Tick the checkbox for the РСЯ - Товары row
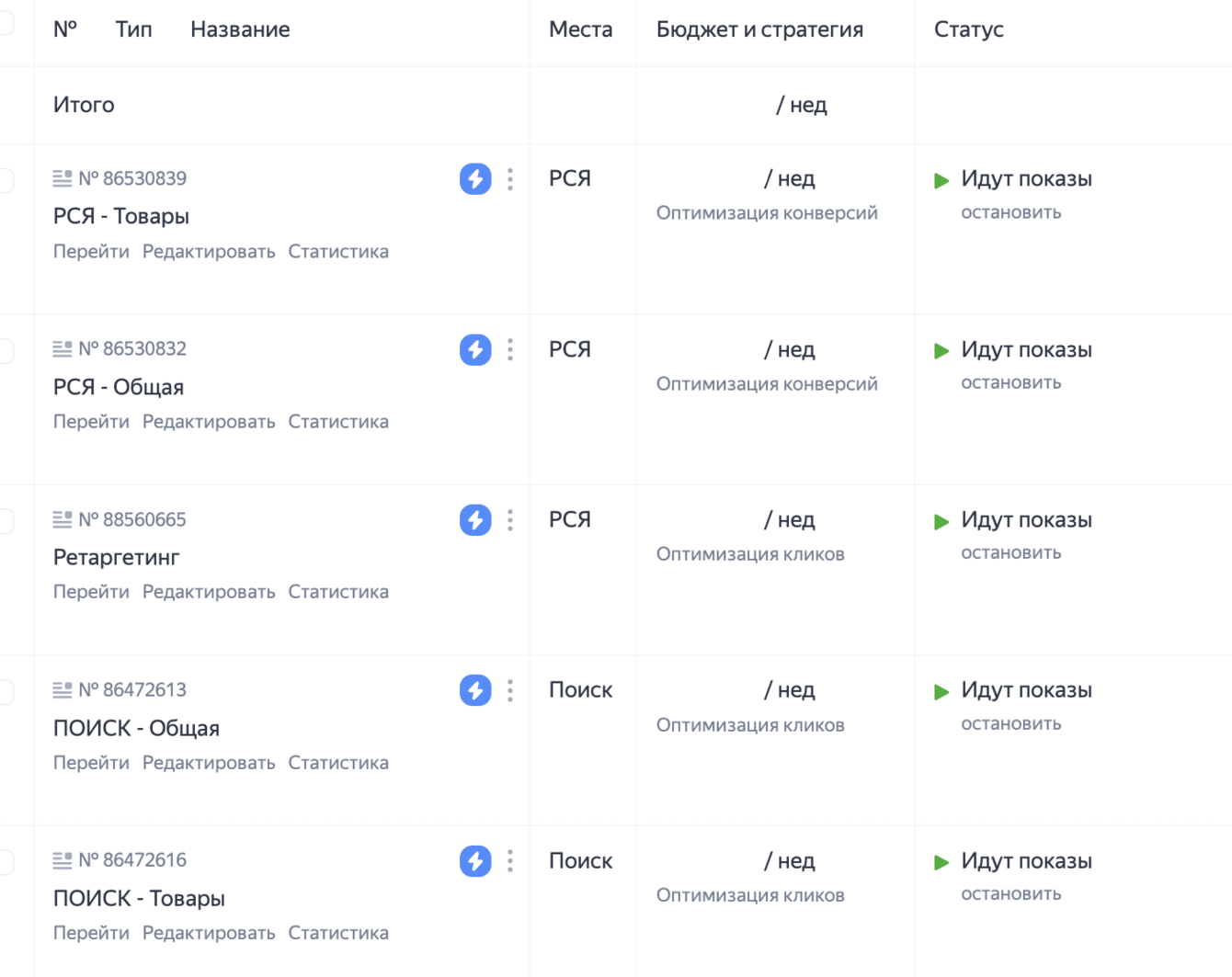Viewport: 1232px width, 977px height. pyautogui.click(x=6, y=179)
